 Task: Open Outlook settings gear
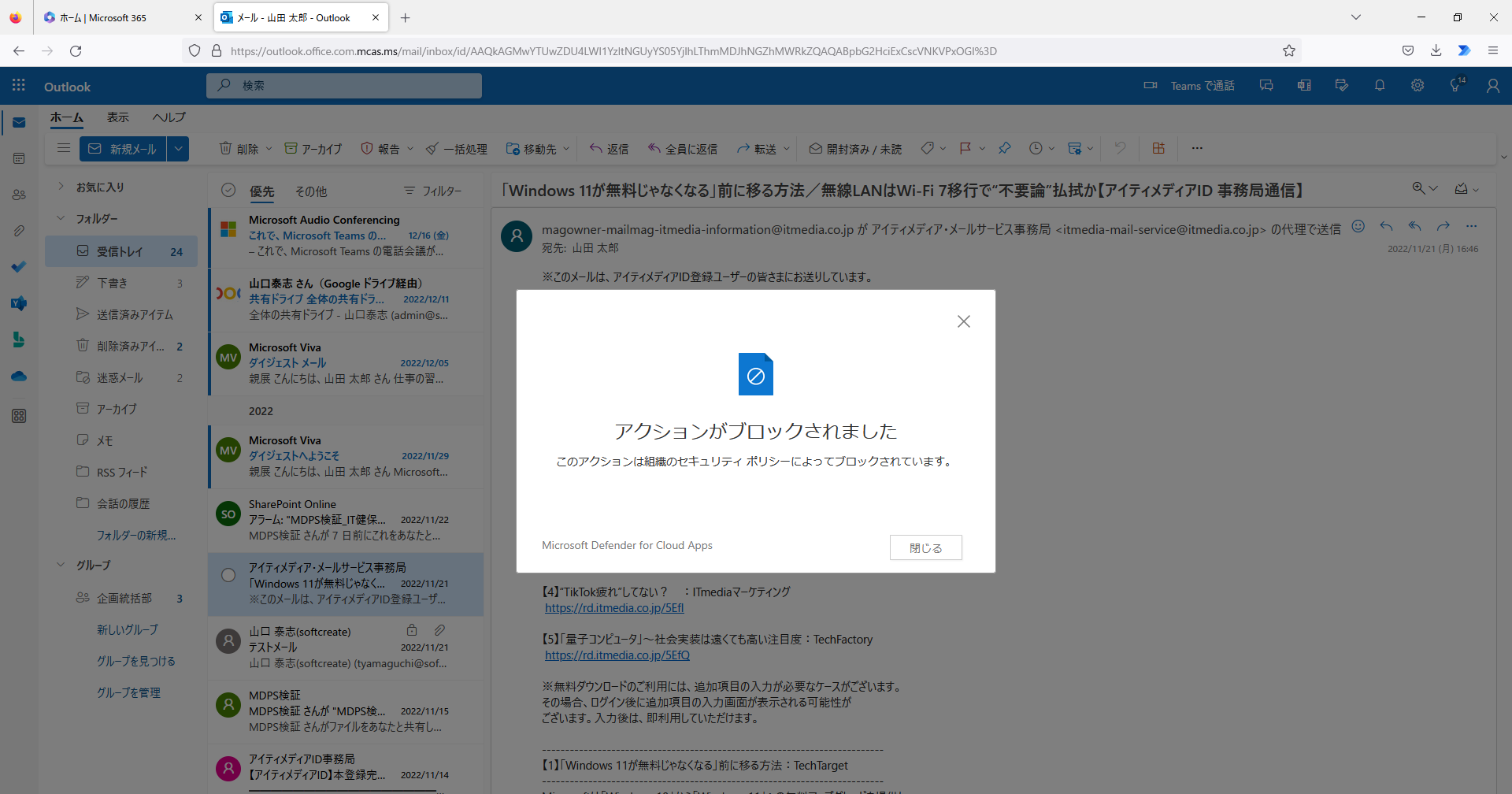click(1417, 85)
